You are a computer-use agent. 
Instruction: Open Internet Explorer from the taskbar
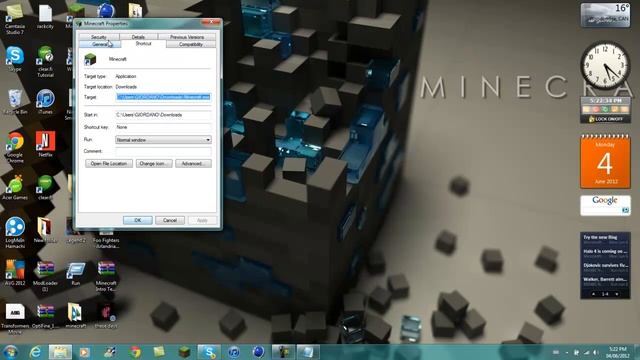click(x=36, y=352)
